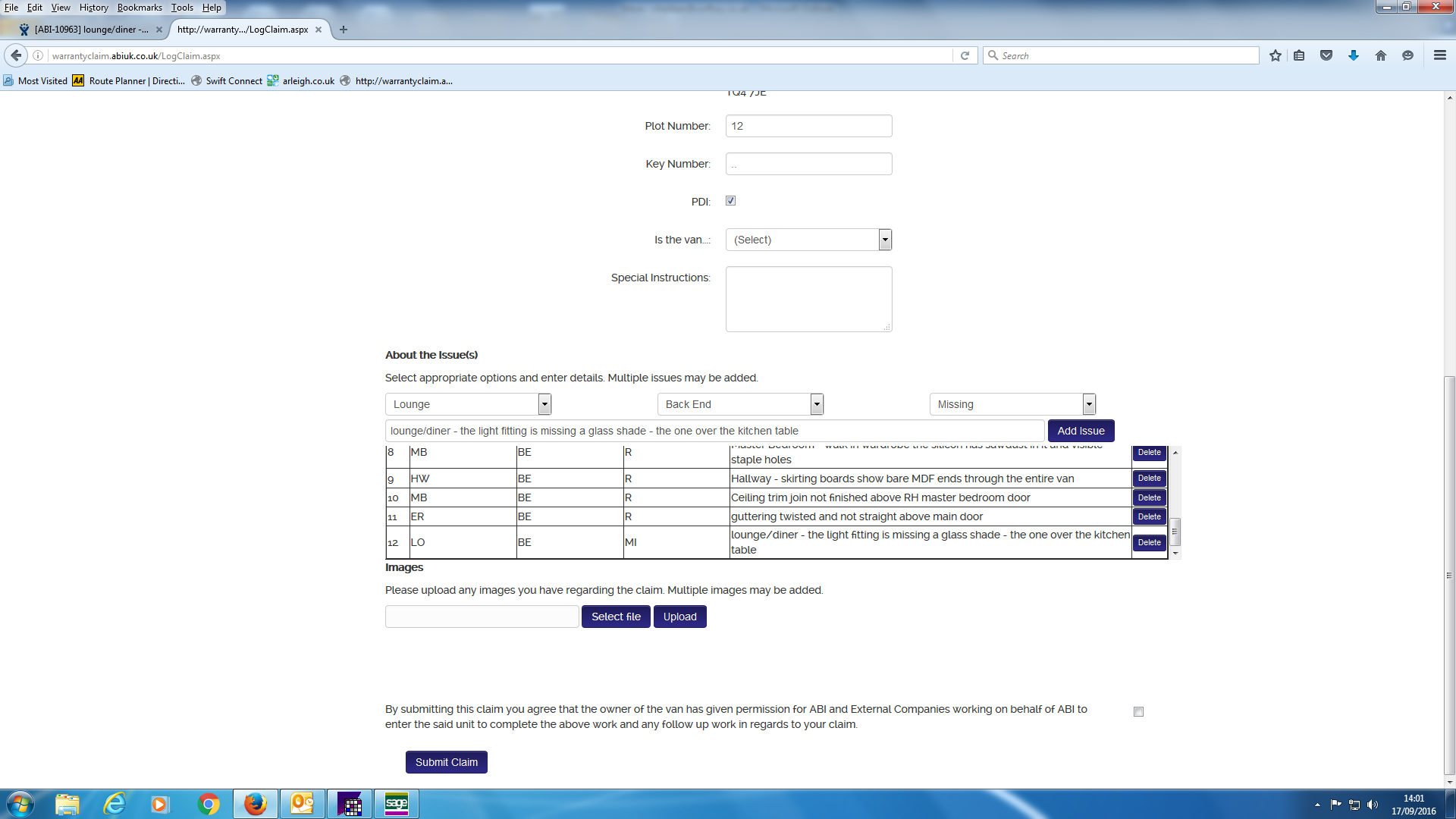The width and height of the screenshot is (1456, 819).
Task: Click the Special Instructions text area
Action: pyautogui.click(x=808, y=299)
